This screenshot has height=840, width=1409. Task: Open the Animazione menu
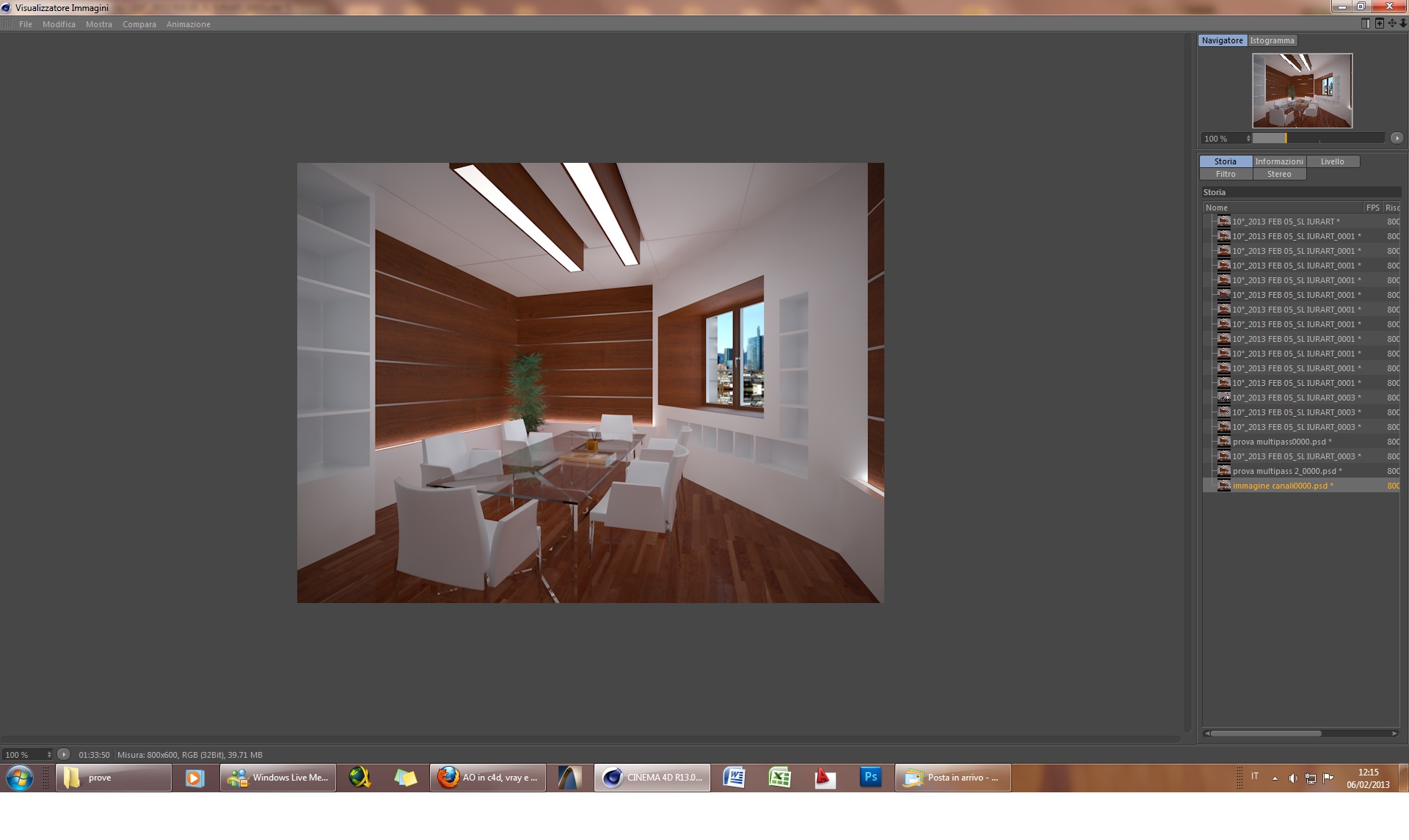(x=188, y=24)
